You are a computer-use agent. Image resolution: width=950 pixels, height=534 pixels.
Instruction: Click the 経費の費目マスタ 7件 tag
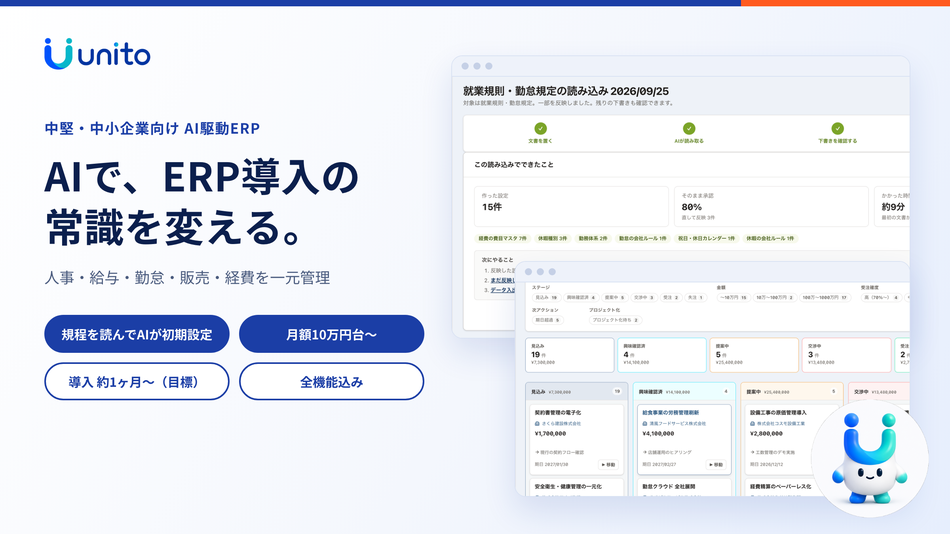point(502,239)
